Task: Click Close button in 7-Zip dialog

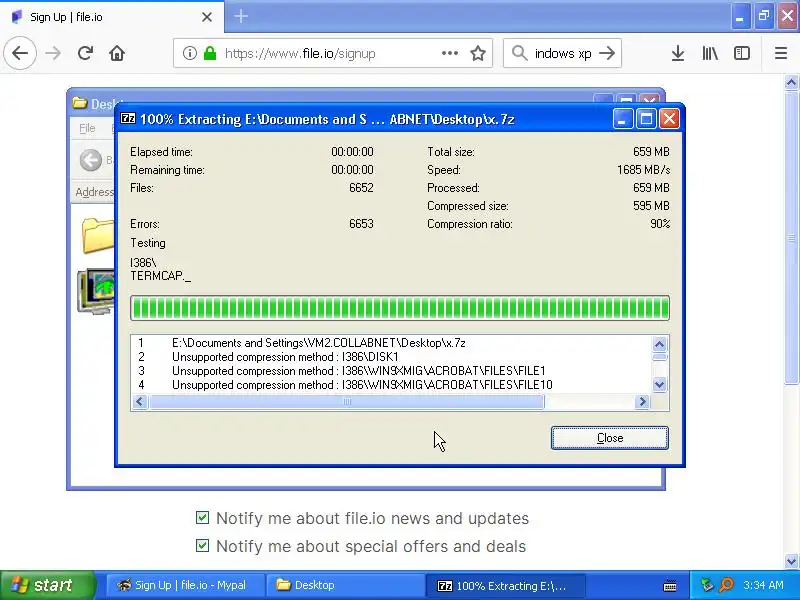Action: (x=610, y=438)
